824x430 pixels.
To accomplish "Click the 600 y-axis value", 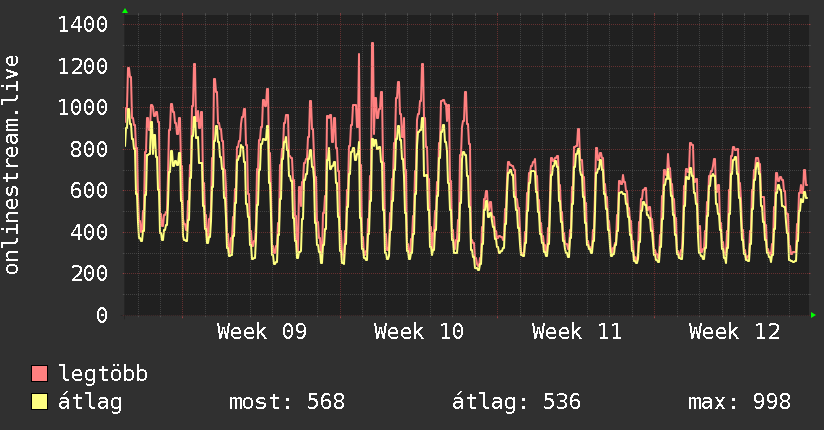I will pos(89,191).
